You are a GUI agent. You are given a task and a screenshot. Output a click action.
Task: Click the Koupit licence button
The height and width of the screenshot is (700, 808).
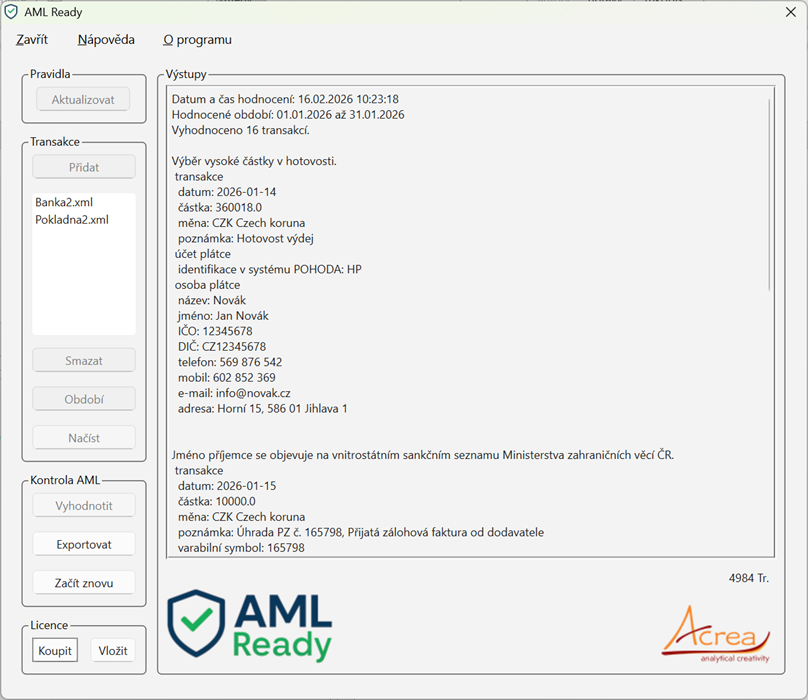pos(55,650)
